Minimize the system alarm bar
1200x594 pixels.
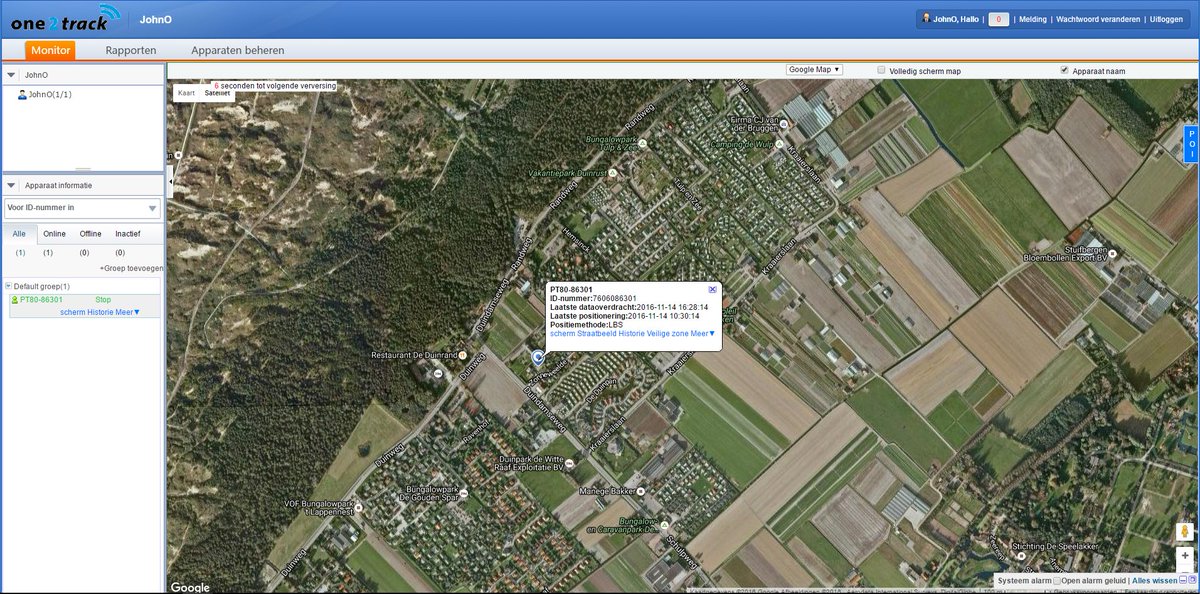(1183, 580)
